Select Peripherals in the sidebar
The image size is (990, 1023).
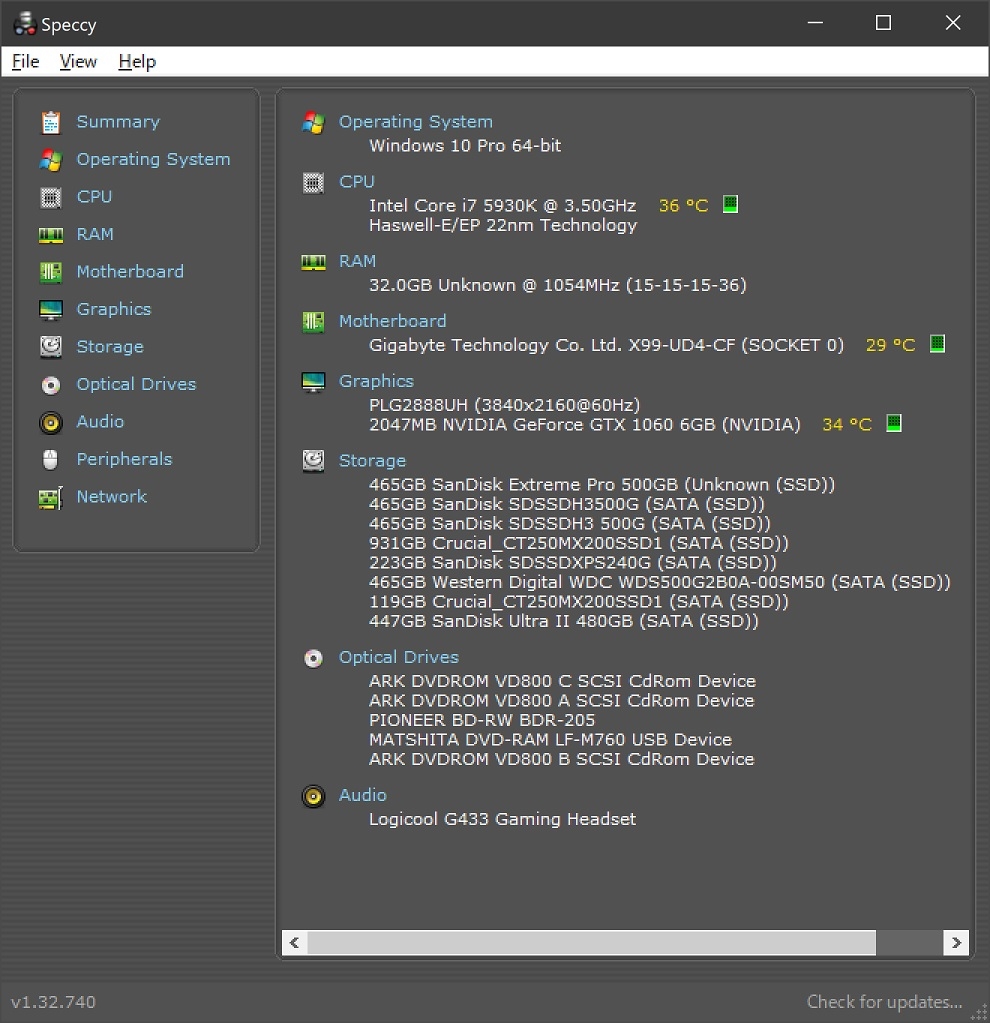(124, 459)
